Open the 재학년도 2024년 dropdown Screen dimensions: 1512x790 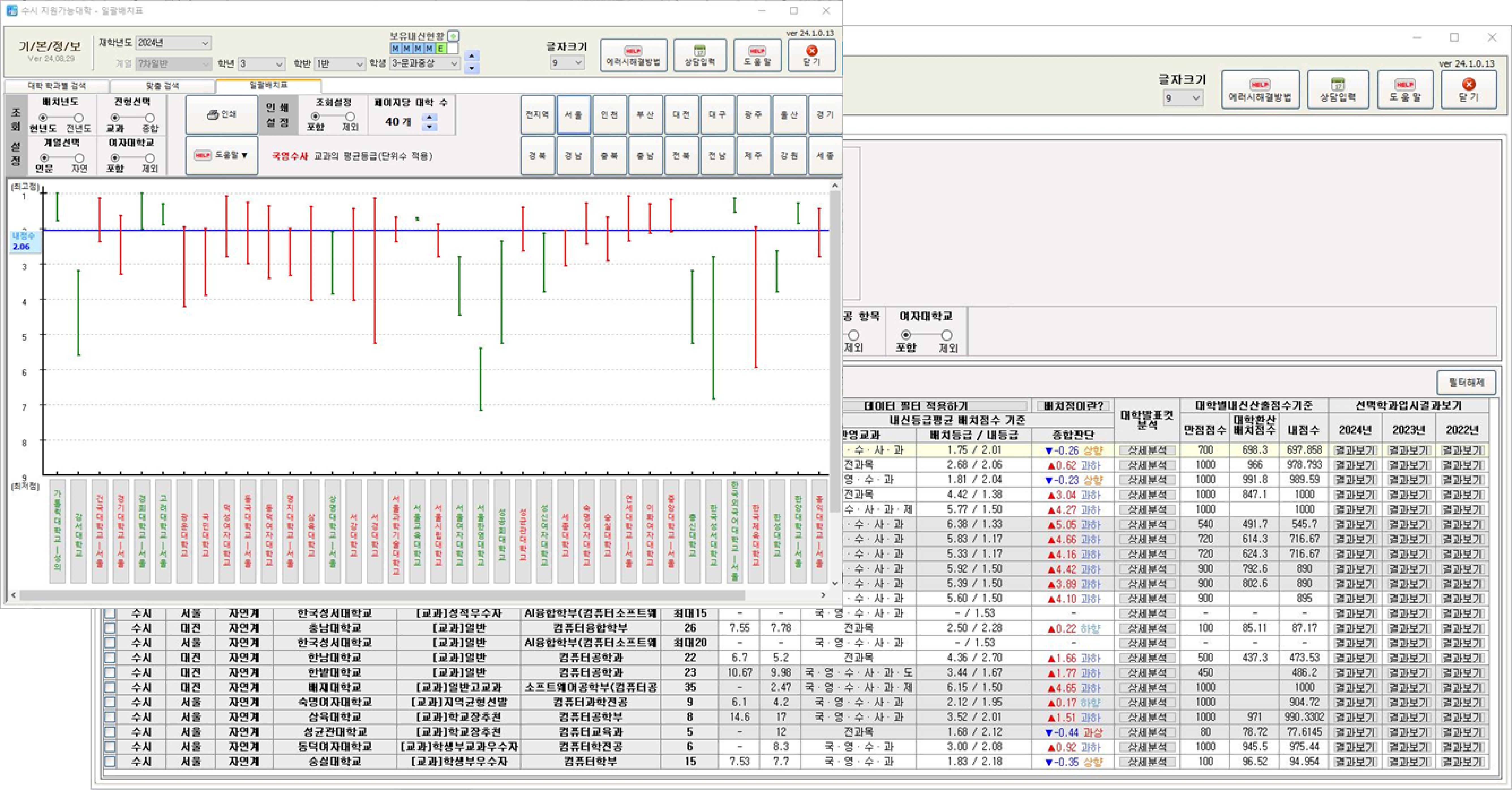click(173, 43)
